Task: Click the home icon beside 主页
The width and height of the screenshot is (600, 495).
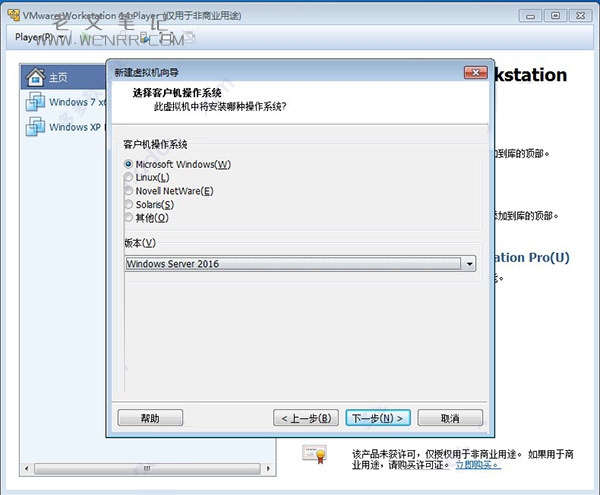Action: (x=36, y=77)
